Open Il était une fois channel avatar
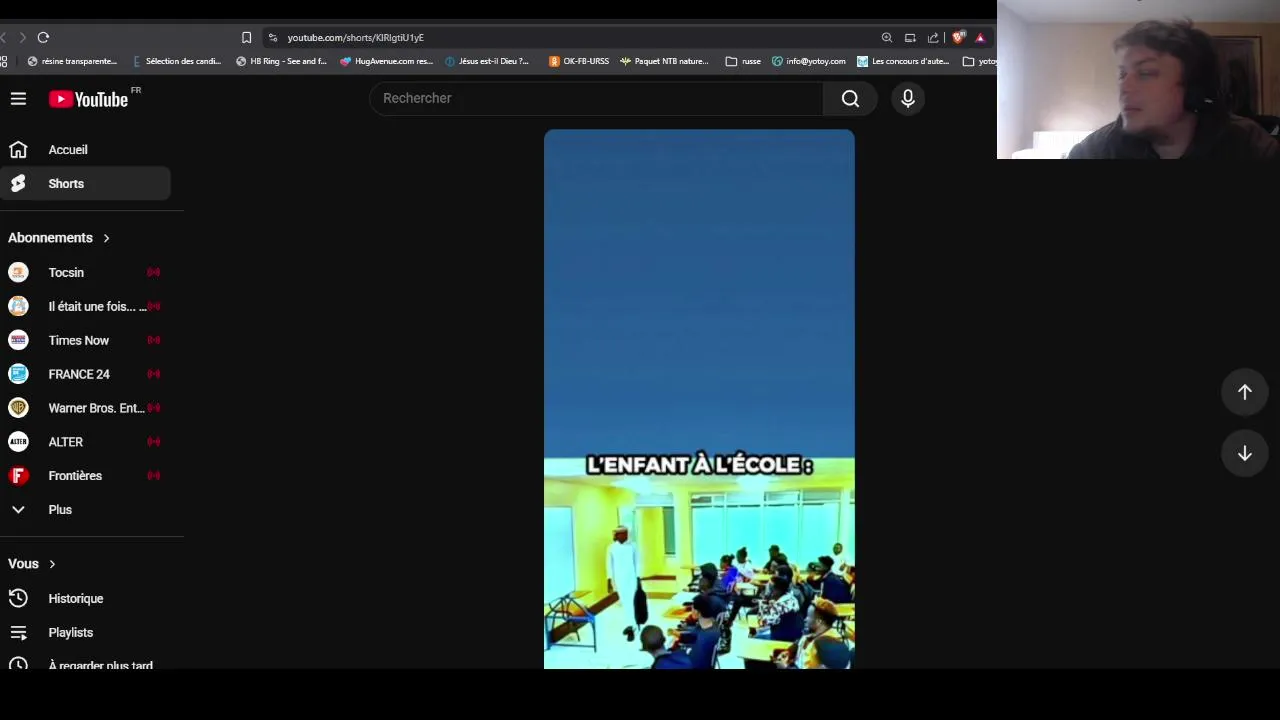This screenshot has width=1280, height=720. click(18, 306)
